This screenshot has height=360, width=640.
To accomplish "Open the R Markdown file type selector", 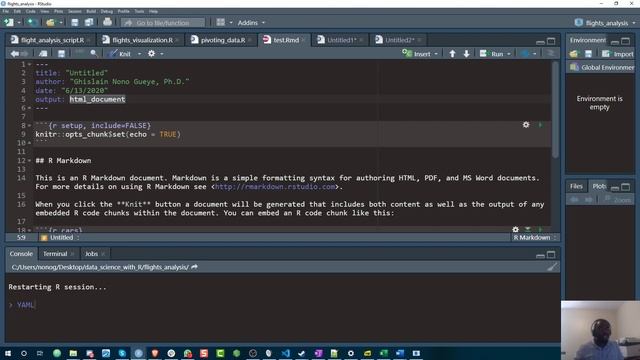I will [x=534, y=238].
